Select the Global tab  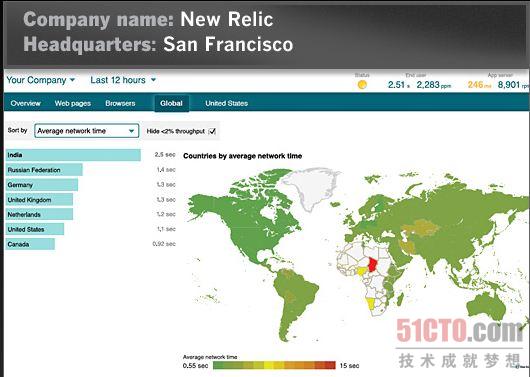point(171,103)
